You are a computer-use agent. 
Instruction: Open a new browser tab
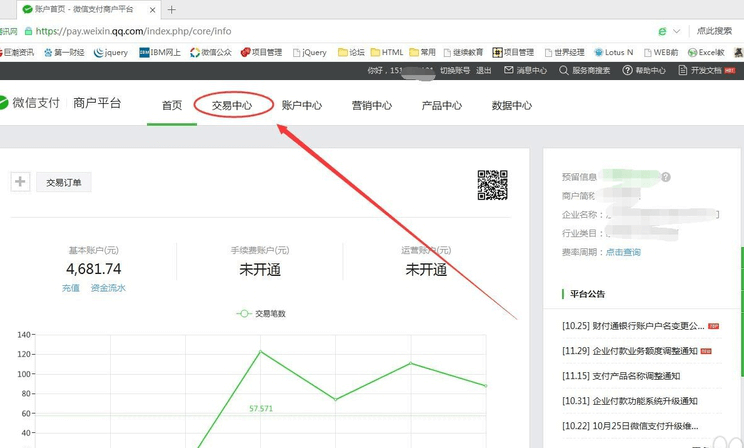pos(171,9)
